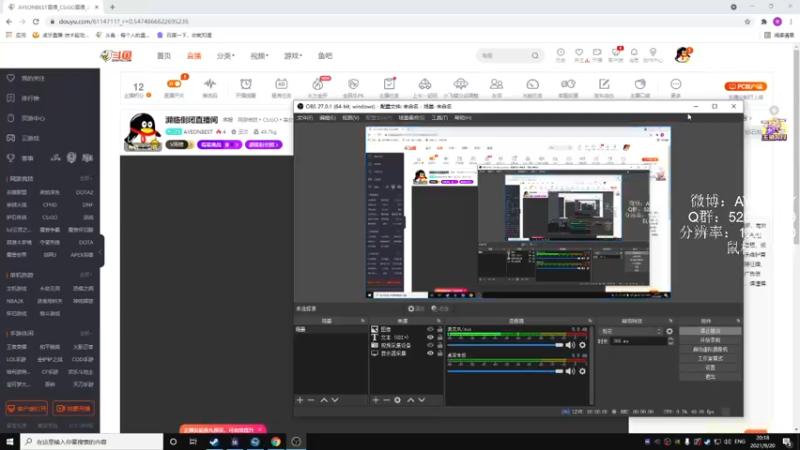Add a new source with the plus button
Image resolution: width=800 pixels, height=450 pixels.
[376, 400]
